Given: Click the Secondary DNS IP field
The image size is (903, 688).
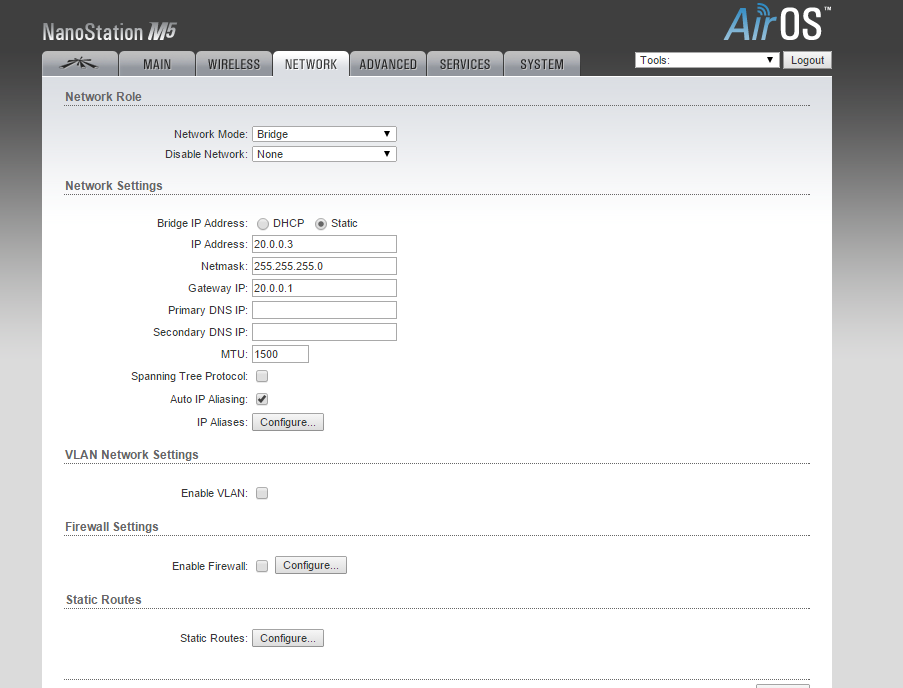Looking at the screenshot, I should tap(324, 332).
